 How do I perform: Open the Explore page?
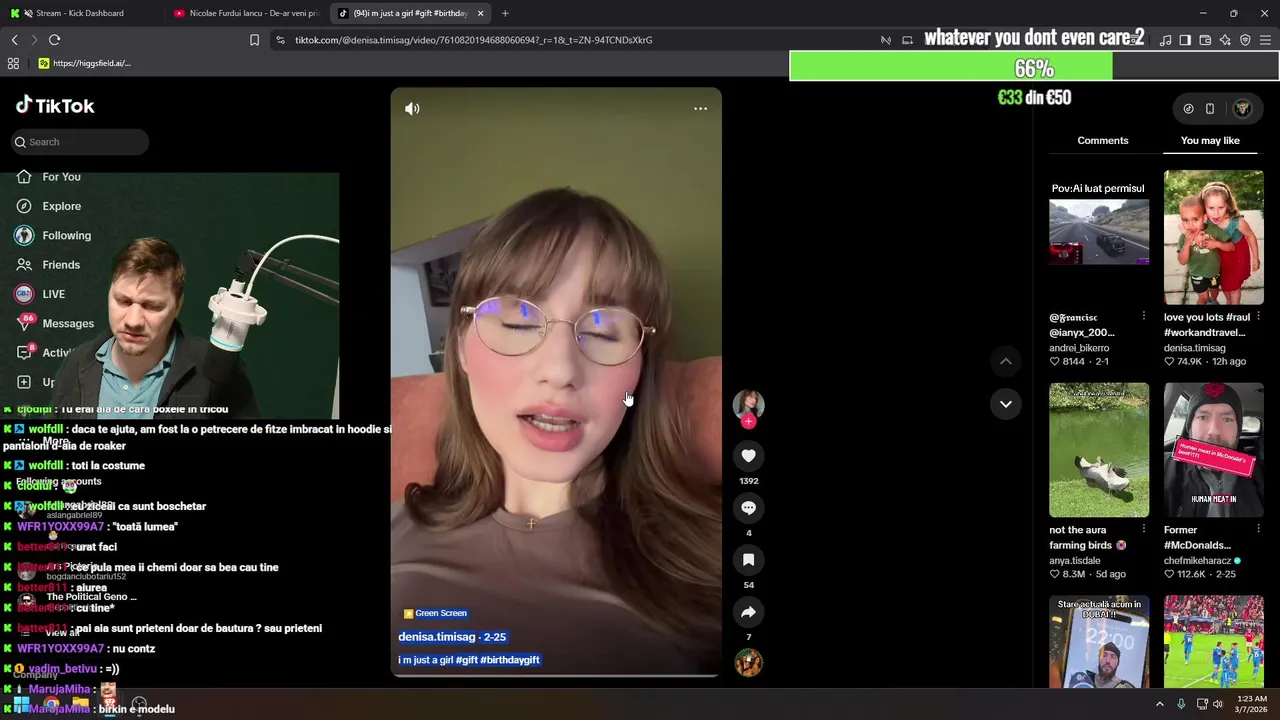[48, 206]
